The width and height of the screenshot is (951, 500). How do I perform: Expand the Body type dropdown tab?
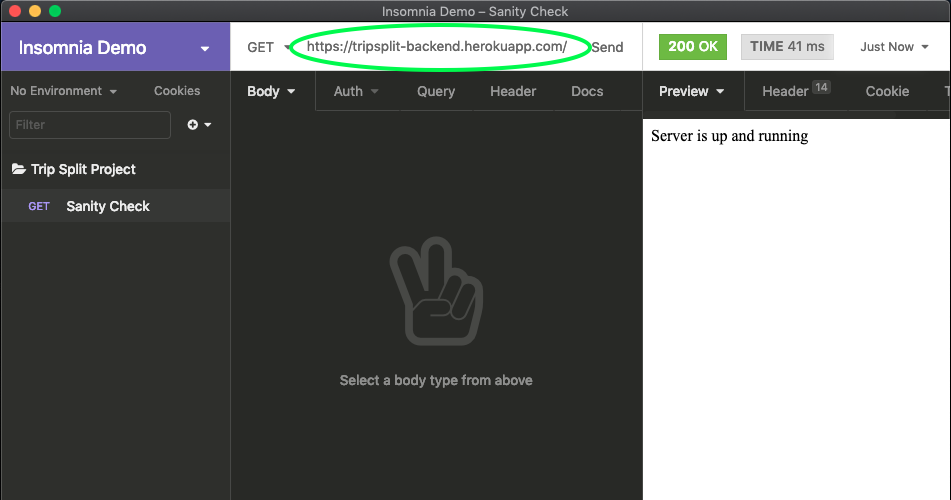click(271, 91)
